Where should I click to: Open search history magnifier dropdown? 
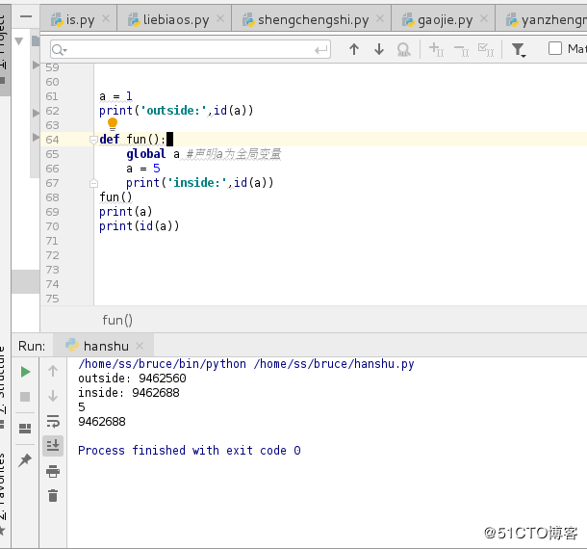(59, 49)
